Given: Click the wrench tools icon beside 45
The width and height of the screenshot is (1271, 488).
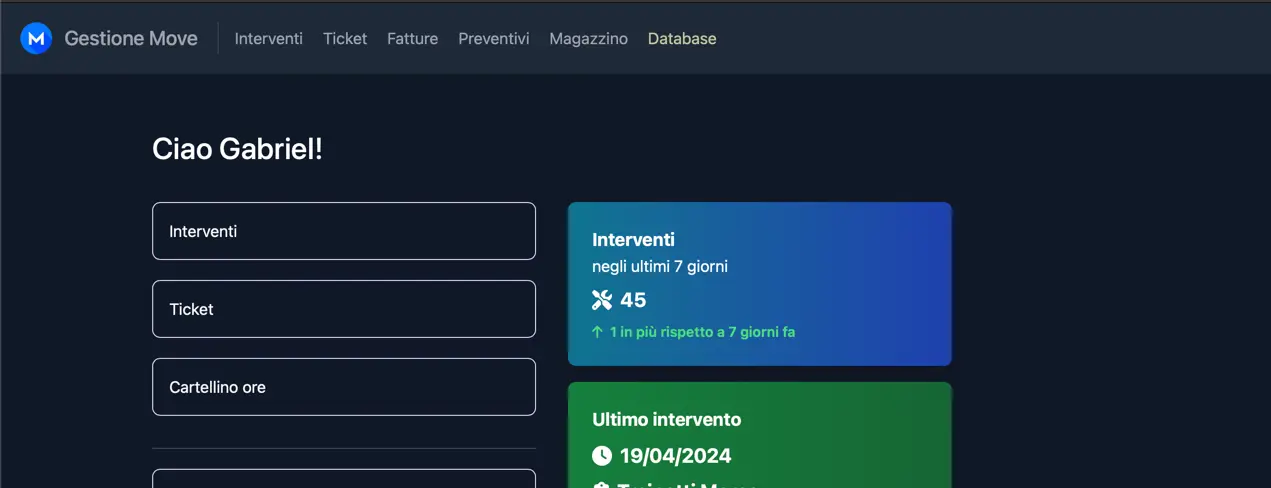Looking at the screenshot, I should coord(602,300).
